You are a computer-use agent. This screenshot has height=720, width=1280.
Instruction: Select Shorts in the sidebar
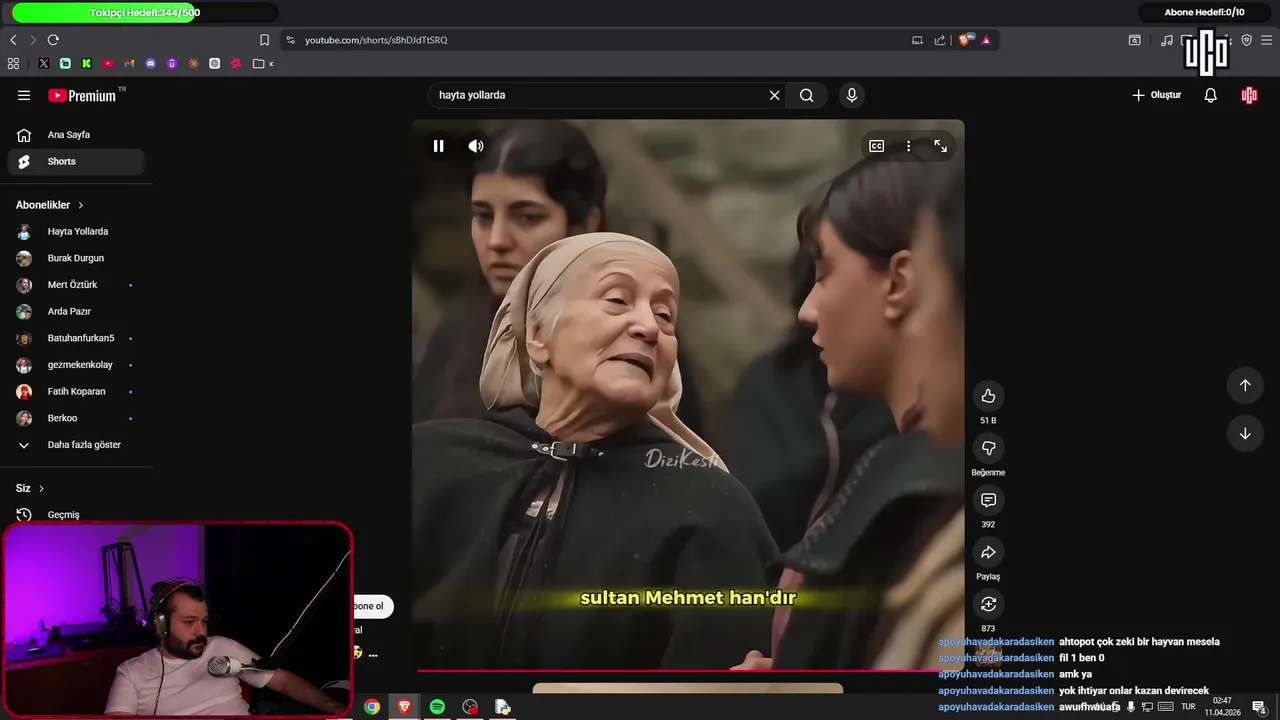76,161
